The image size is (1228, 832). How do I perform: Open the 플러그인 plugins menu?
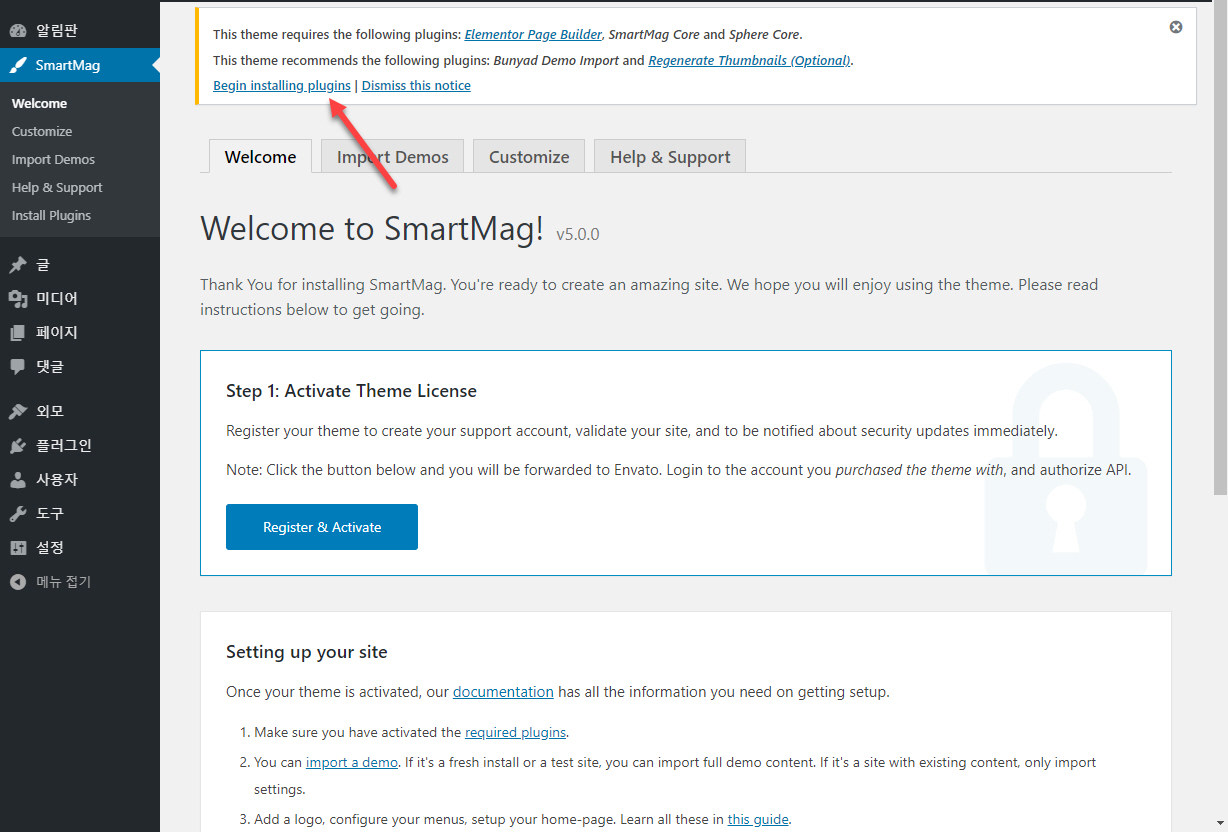click(x=80, y=446)
